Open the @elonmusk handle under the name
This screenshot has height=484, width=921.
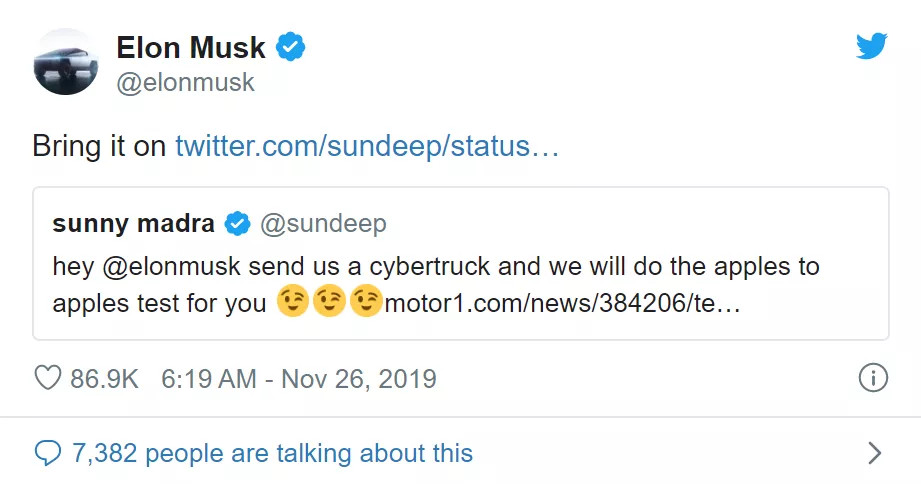(x=186, y=83)
